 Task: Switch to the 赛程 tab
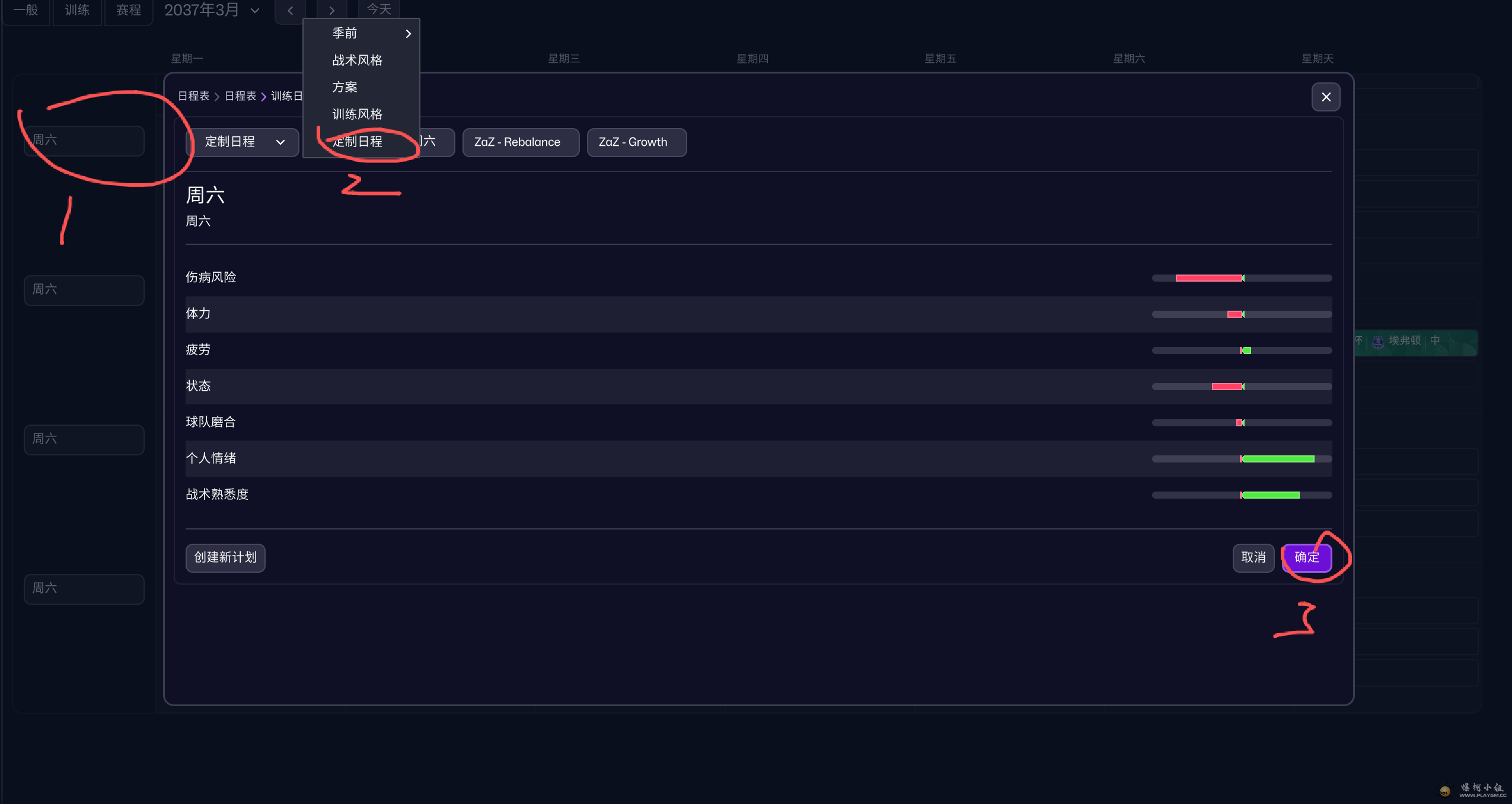click(128, 10)
